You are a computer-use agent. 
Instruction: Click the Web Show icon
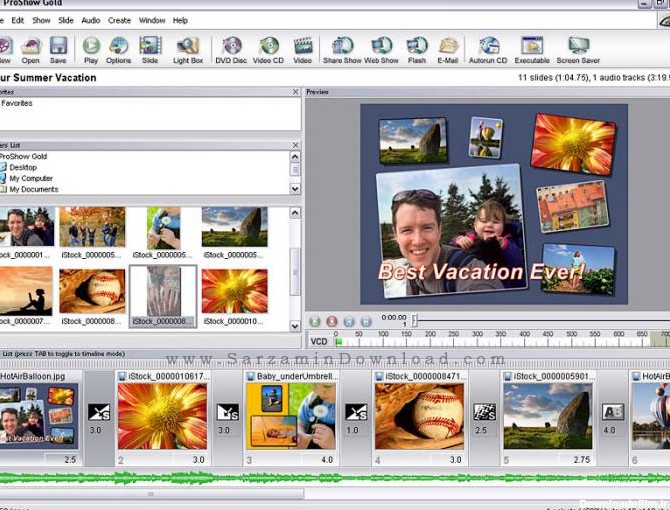click(x=381, y=50)
